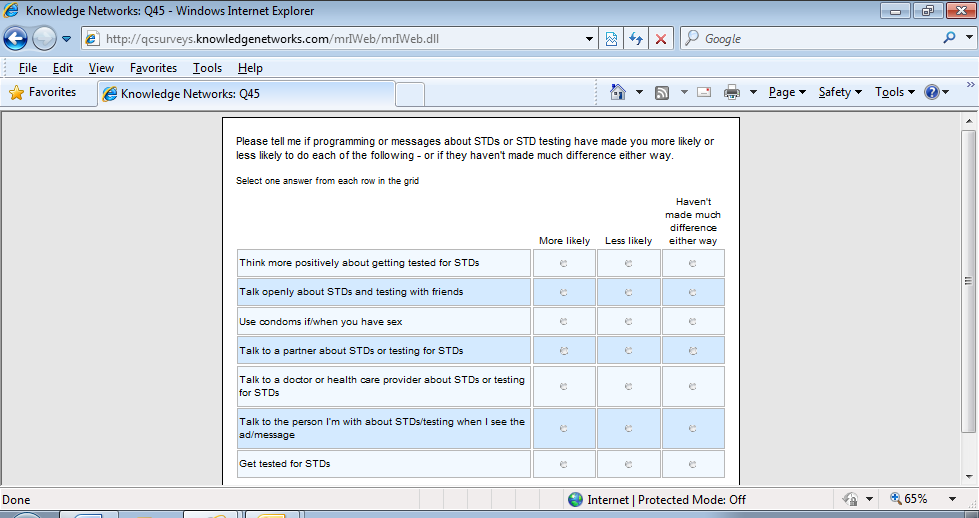Click the Google search box
The image size is (979, 518).
[812, 39]
